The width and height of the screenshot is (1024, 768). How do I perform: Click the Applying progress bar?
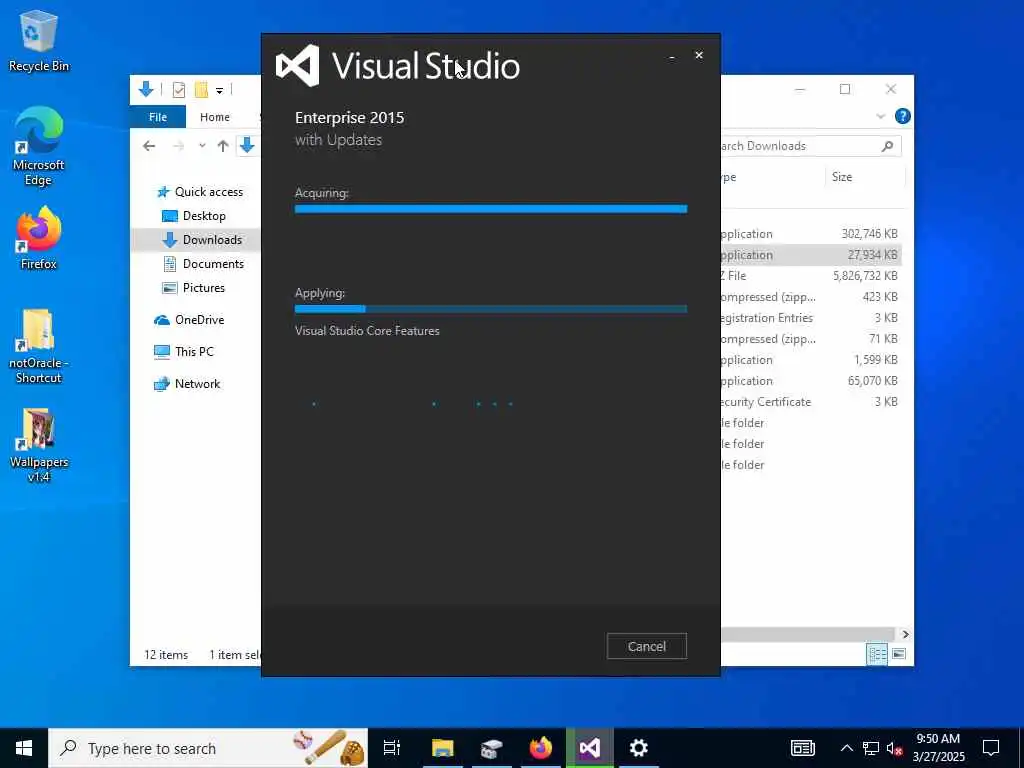click(x=490, y=309)
